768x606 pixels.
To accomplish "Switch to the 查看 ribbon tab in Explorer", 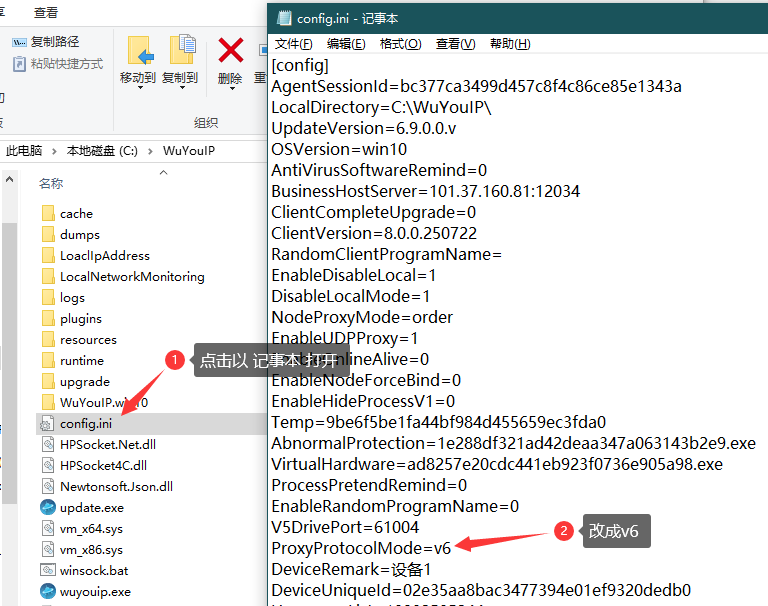I will (46, 13).
